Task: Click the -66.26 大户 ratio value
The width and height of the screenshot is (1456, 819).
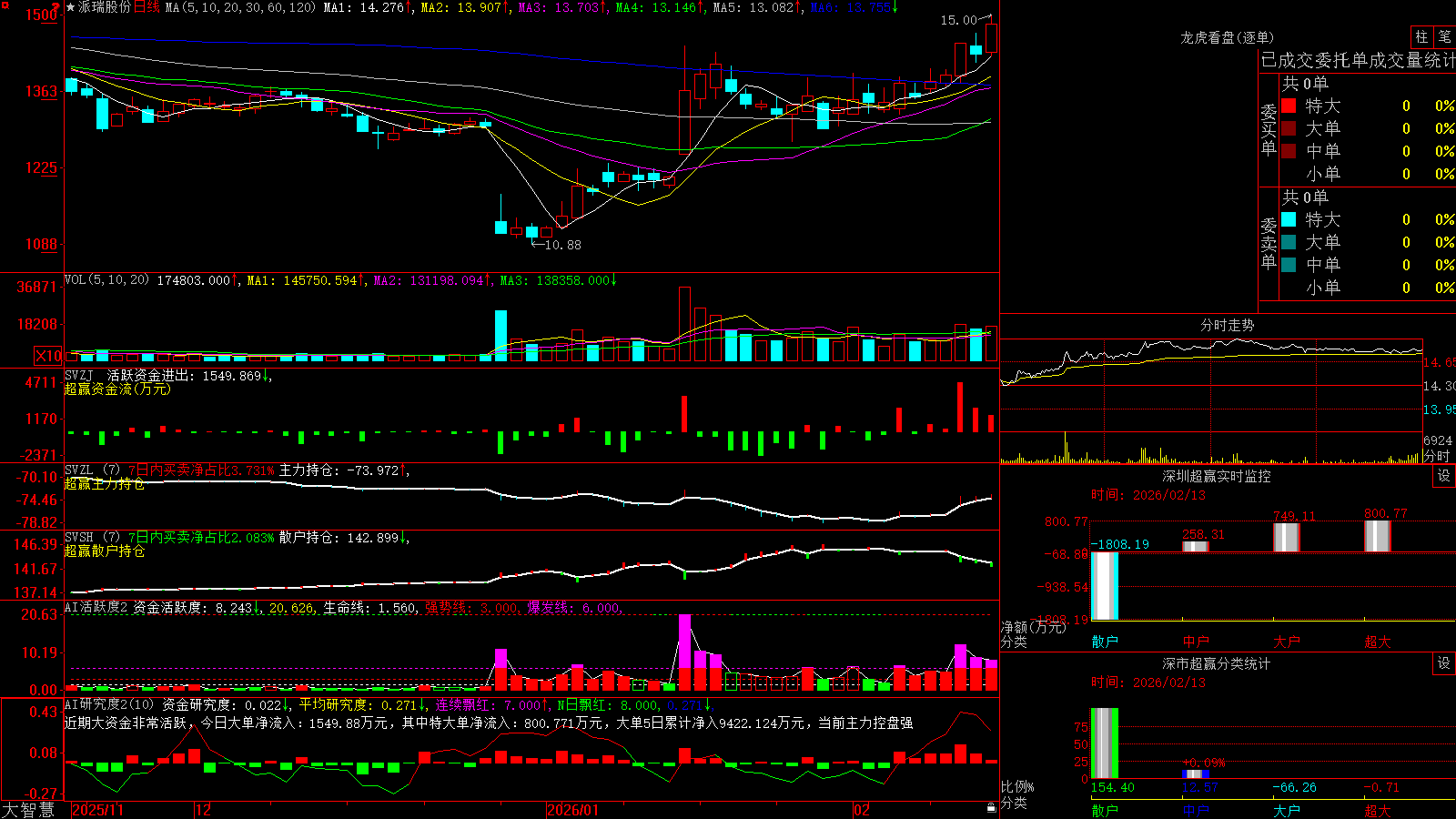Action: [1294, 787]
